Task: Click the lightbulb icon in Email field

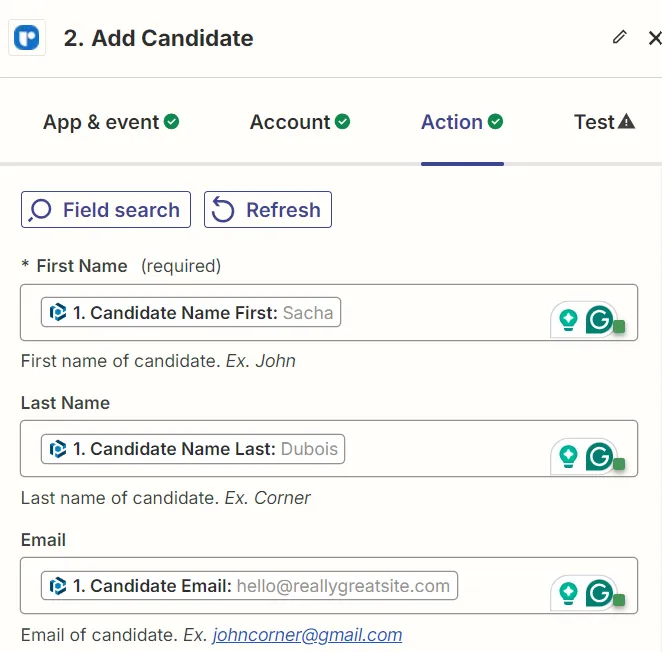Action: pos(569,593)
